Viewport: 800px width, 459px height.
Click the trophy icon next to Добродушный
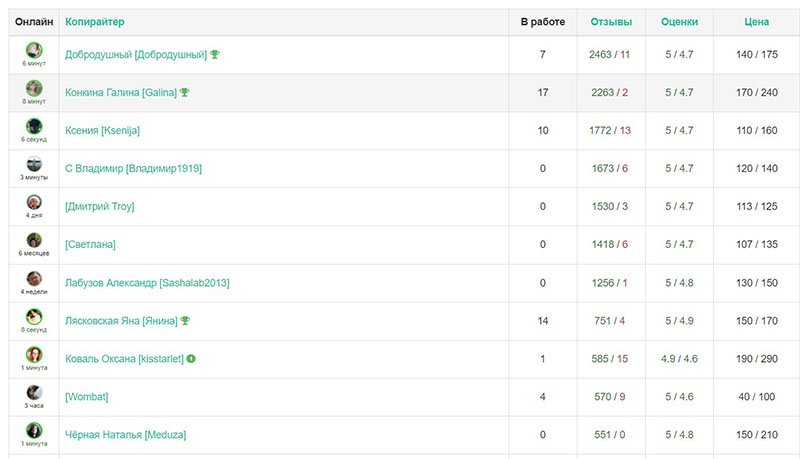pos(215,54)
